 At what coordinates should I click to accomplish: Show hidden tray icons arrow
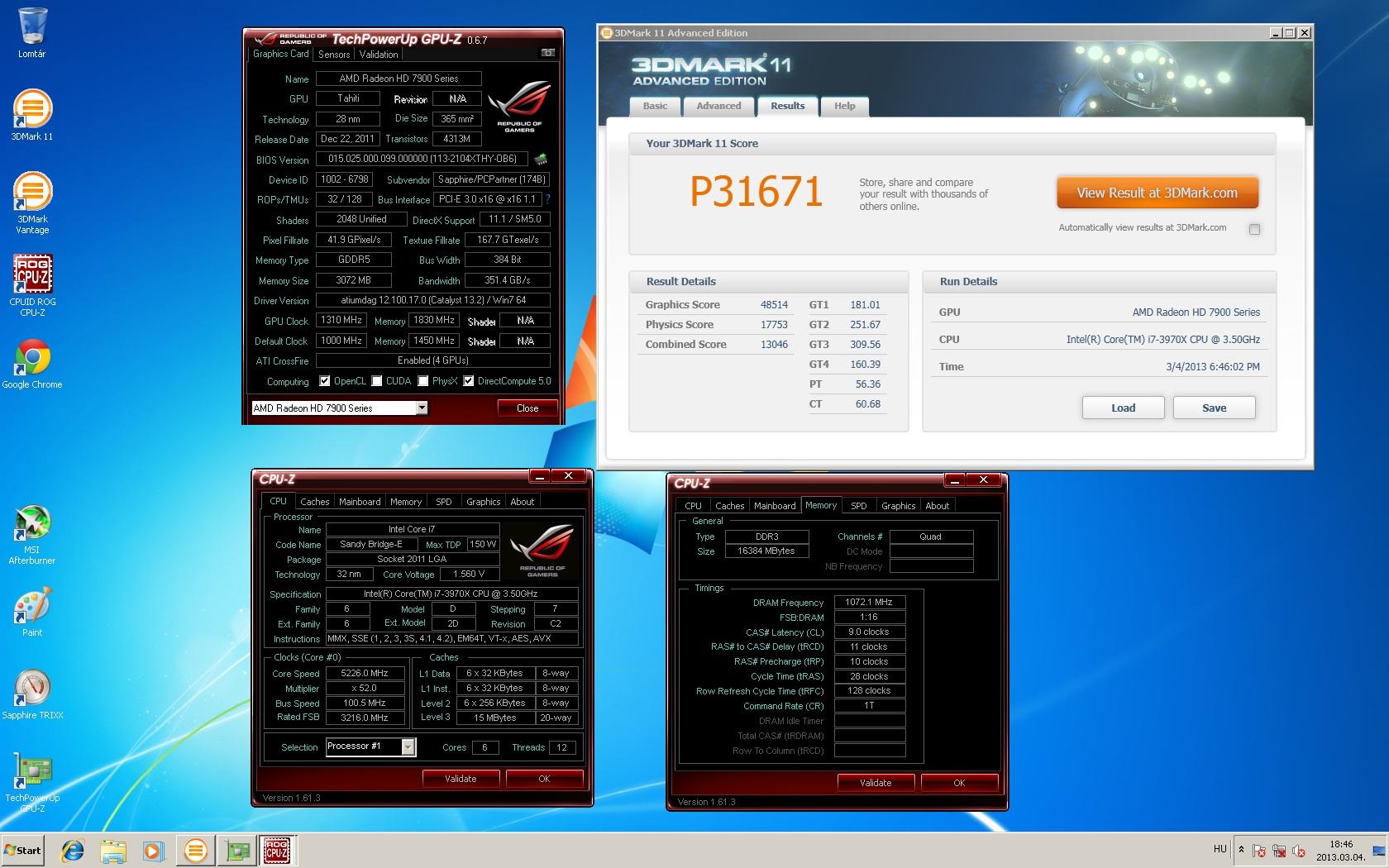tap(1240, 850)
